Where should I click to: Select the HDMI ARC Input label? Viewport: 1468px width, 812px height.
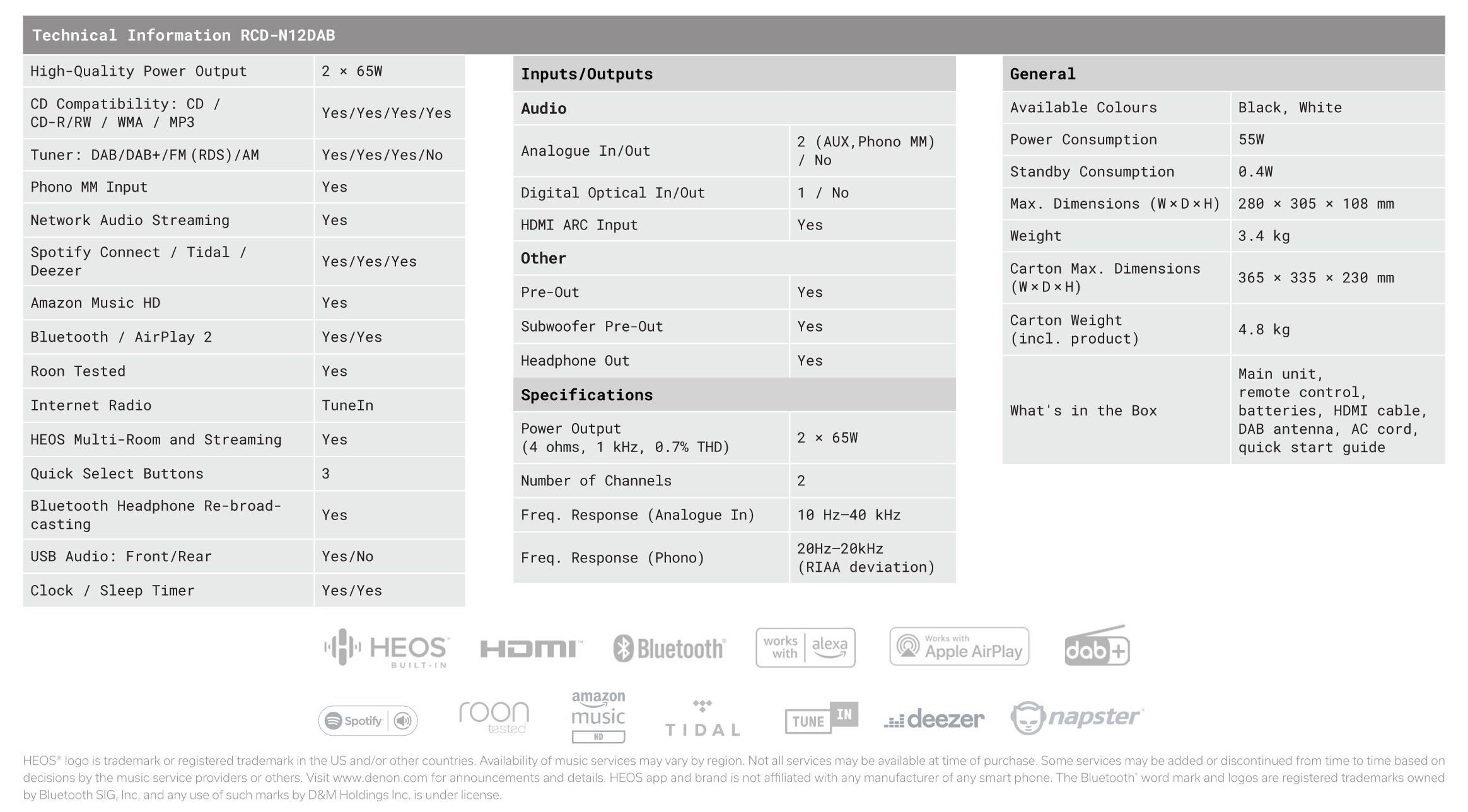pyautogui.click(x=579, y=225)
